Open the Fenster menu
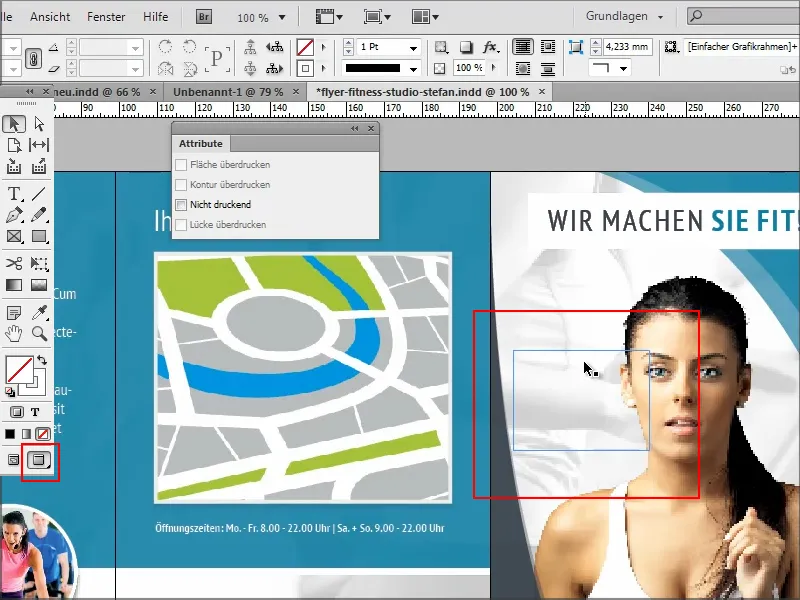The image size is (800, 600). (106, 17)
